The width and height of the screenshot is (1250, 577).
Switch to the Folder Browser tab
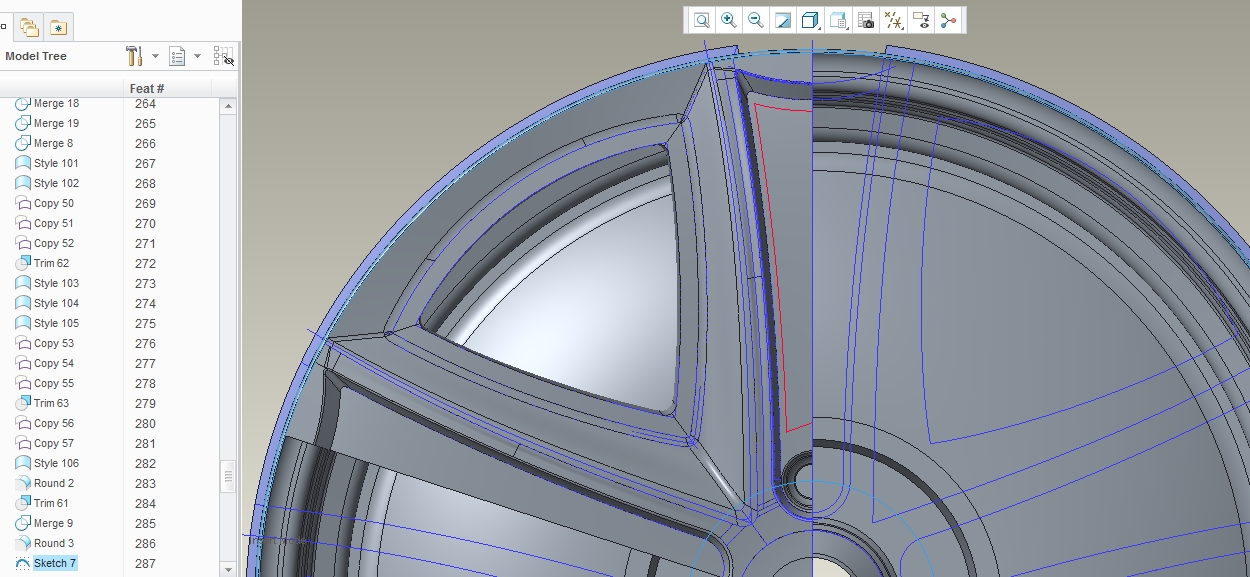pos(29,27)
